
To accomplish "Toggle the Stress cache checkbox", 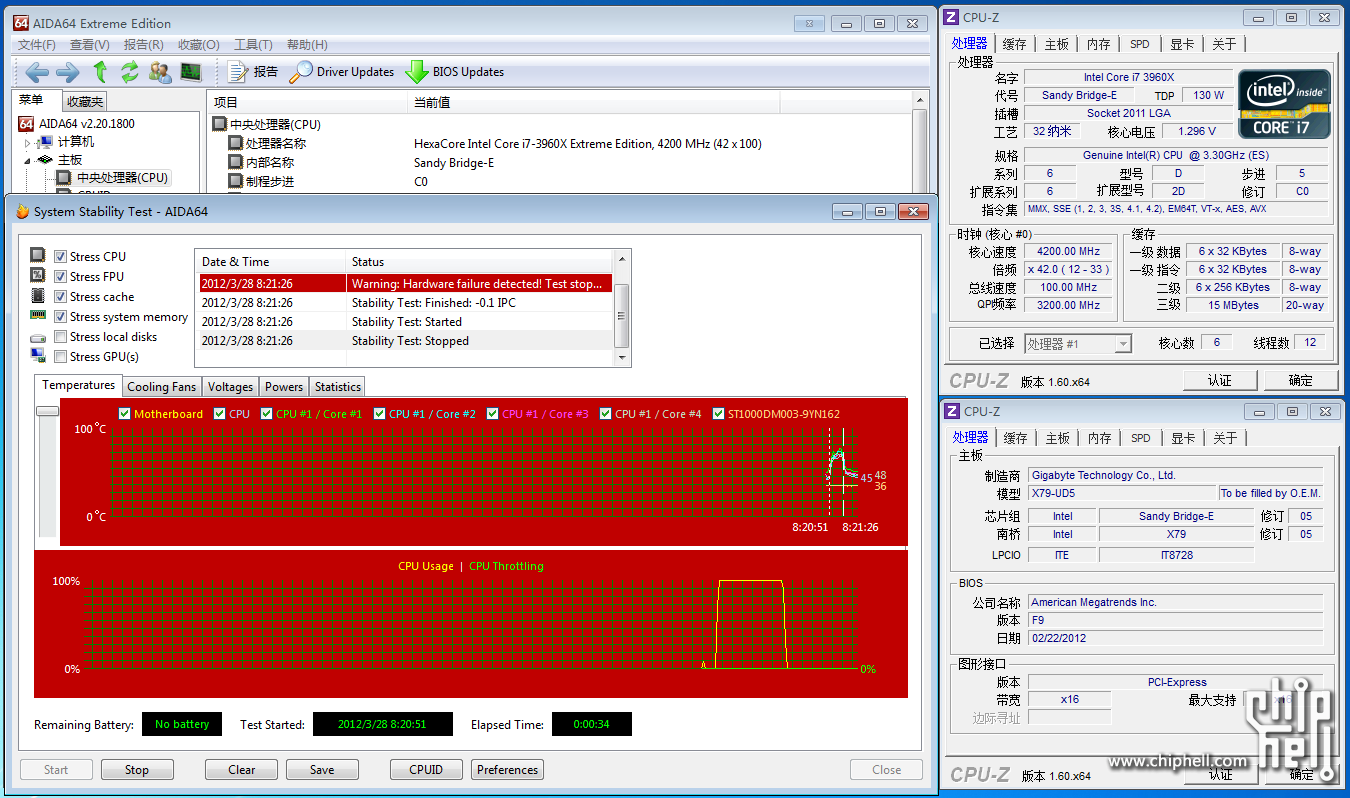I will pos(61,297).
